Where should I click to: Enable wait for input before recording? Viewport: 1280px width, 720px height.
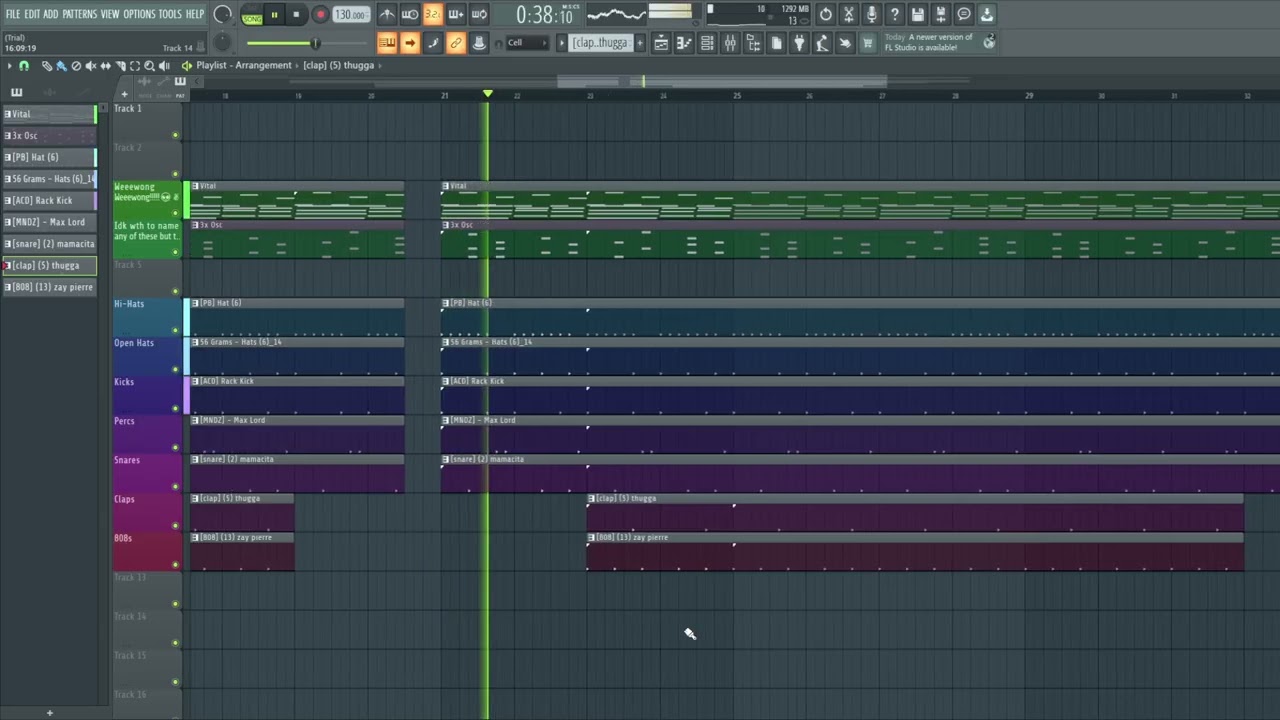tap(410, 14)
